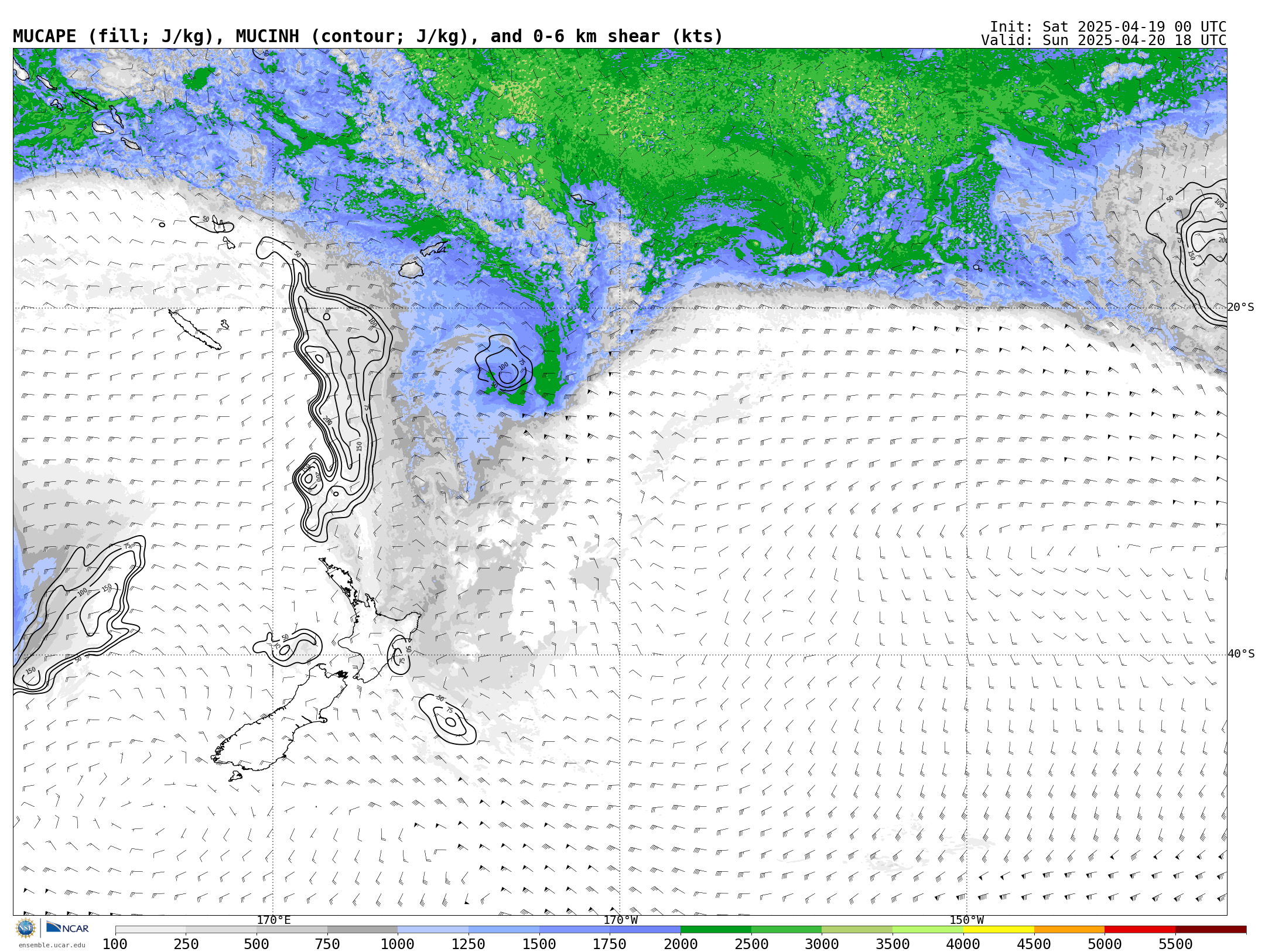1265x952 pixels.
Task: Click the 4500 colorbar tick label
Action: tap(1034, 944)
